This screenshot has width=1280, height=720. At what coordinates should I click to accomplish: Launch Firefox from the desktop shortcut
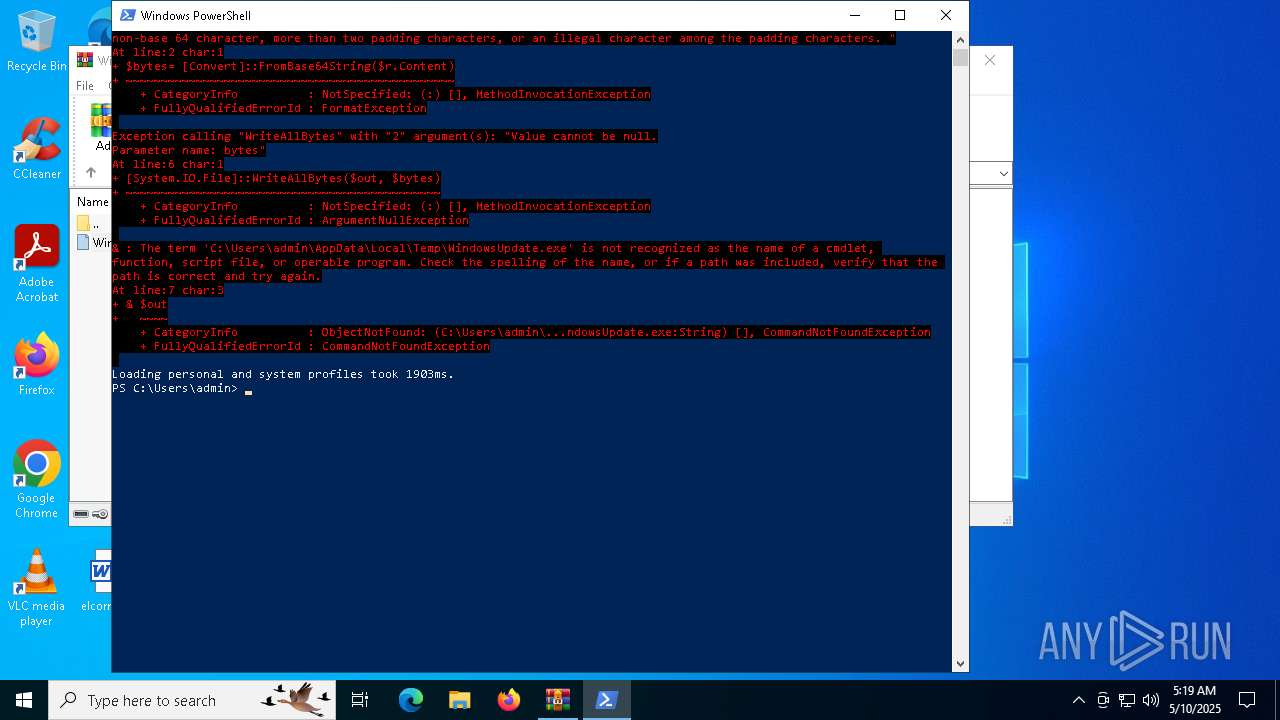[x=36, y=364]
